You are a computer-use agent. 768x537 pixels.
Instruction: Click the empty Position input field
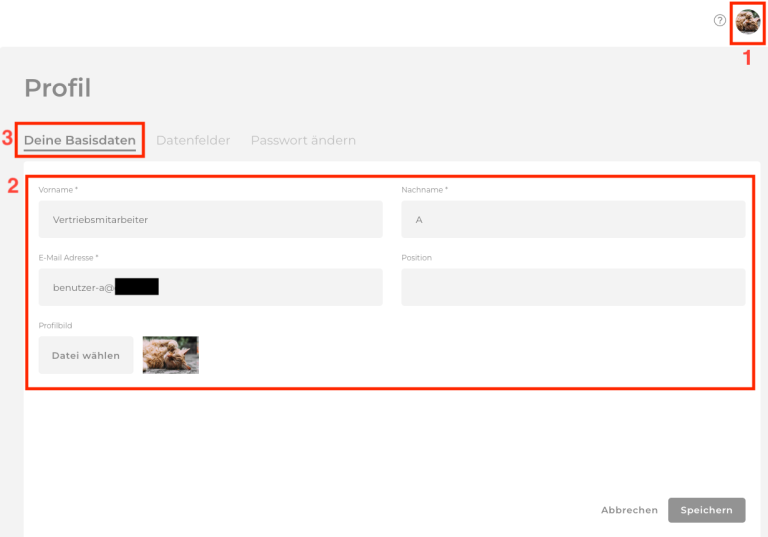click(573, 287)
